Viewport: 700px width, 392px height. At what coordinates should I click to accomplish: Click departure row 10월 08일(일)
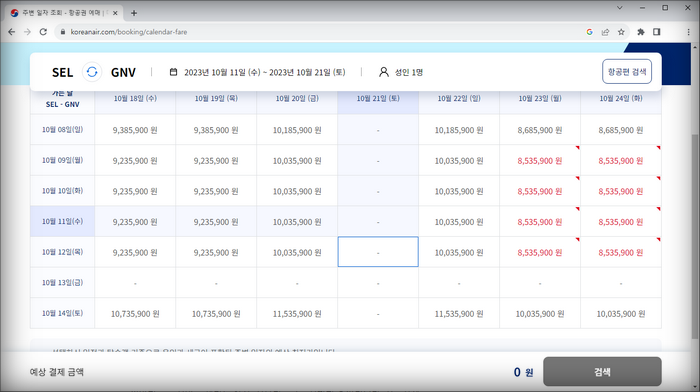point(62,129)
